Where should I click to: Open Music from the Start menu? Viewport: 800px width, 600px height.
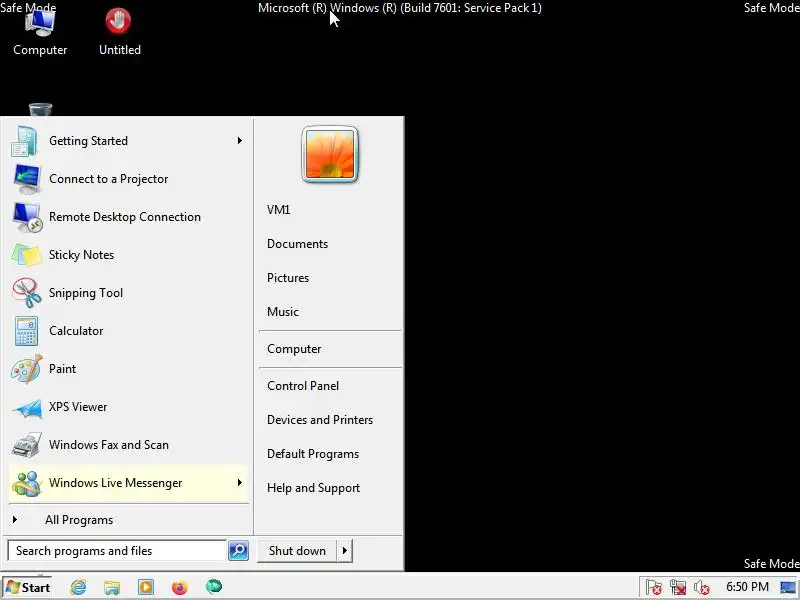(x=283, y=312)
